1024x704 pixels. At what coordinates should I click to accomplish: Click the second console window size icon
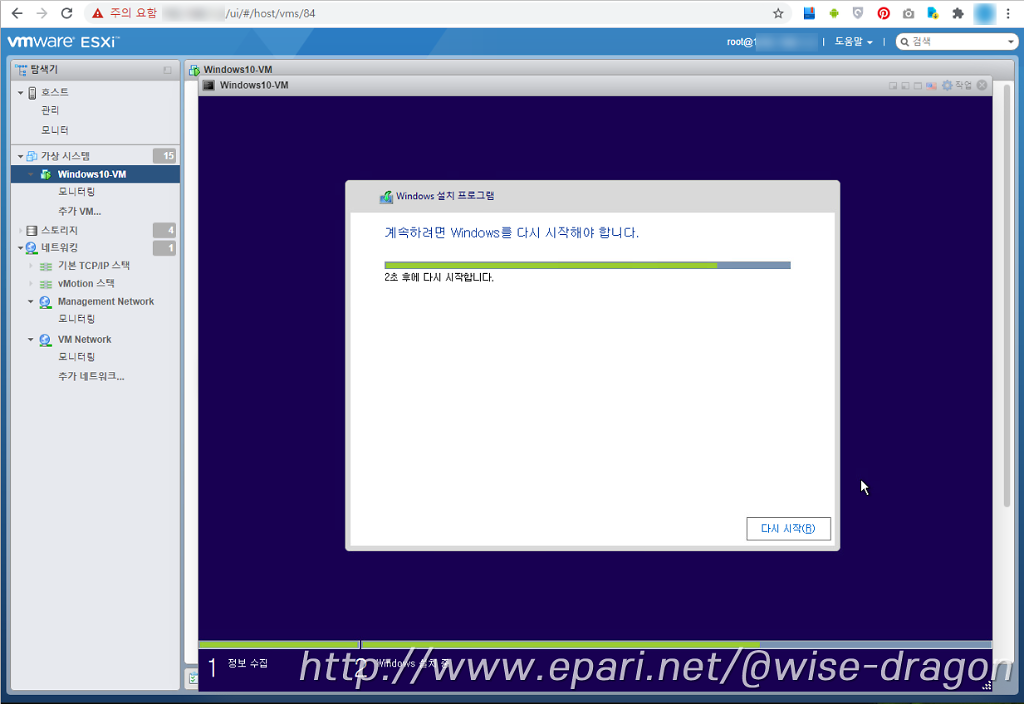[x=905, y=86]
